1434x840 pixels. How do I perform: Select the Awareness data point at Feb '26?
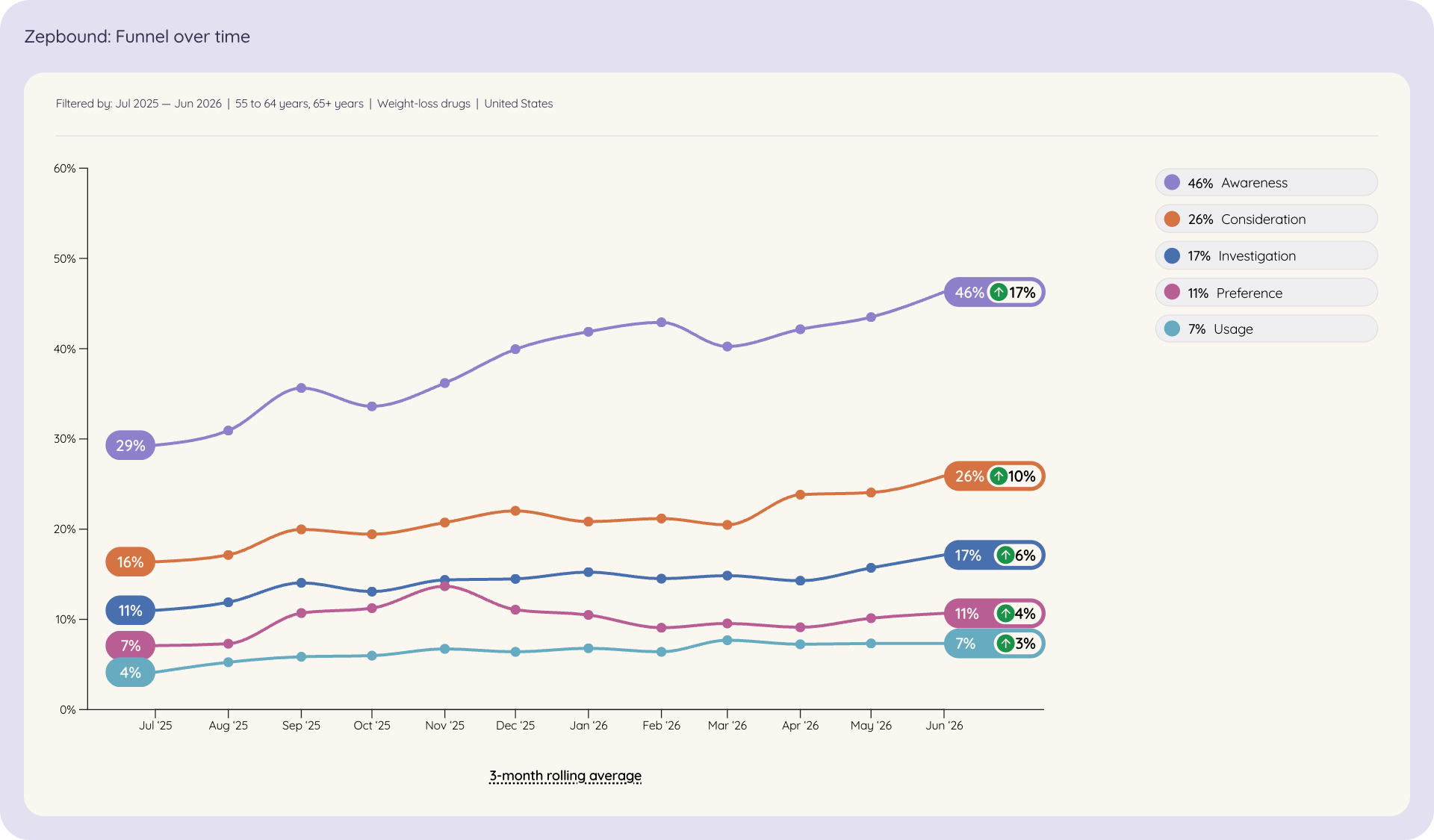[x=661, y=323]
